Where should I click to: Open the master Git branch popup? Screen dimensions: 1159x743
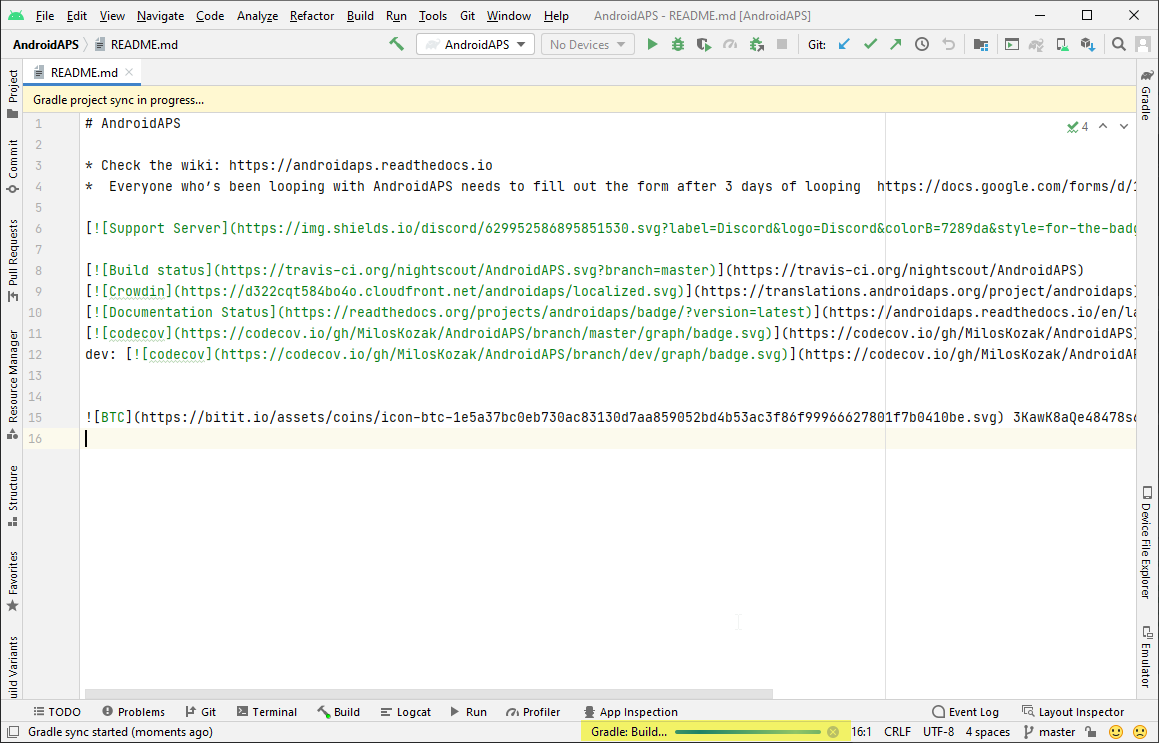click(x=1050, y=732)
